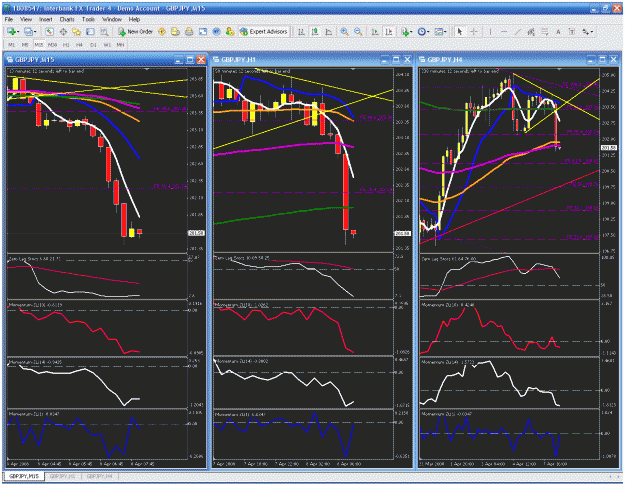Screen dimensions: 625x484
Task: Select the crosshair tool
Action: click(474, 31)
